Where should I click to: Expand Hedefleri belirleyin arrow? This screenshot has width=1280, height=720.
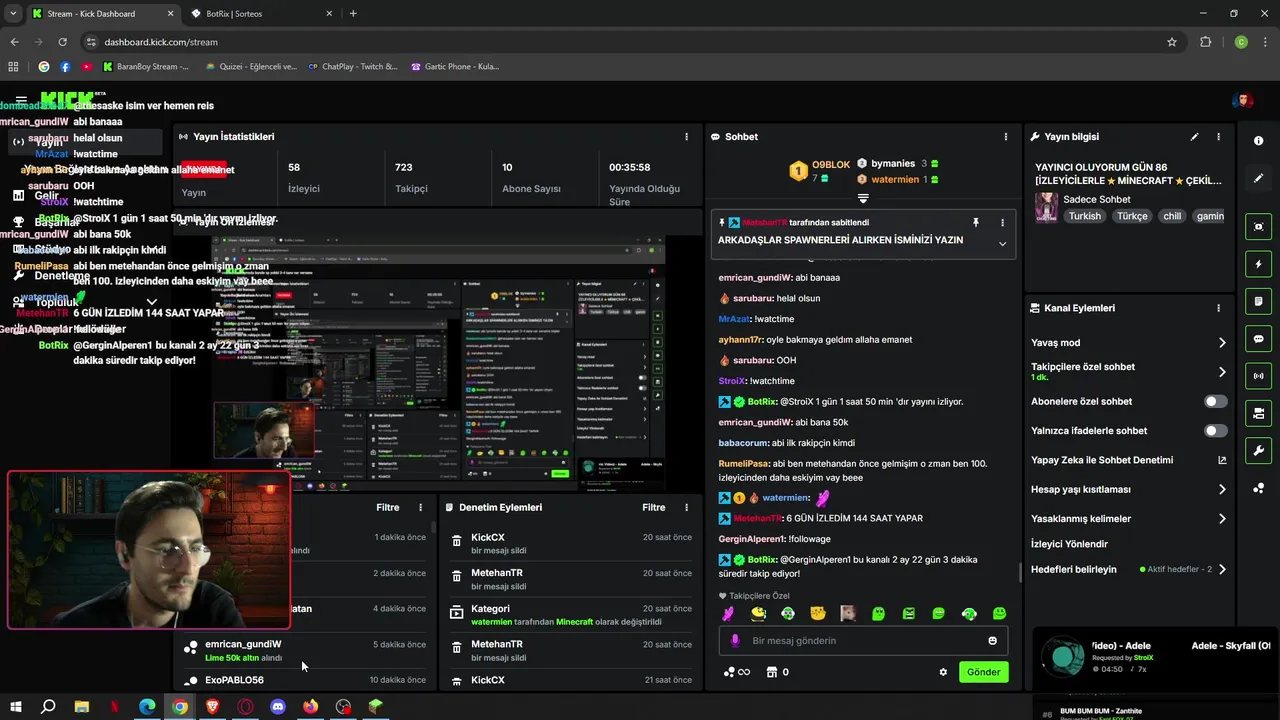pyautogui.click(x=1221, y=570)
